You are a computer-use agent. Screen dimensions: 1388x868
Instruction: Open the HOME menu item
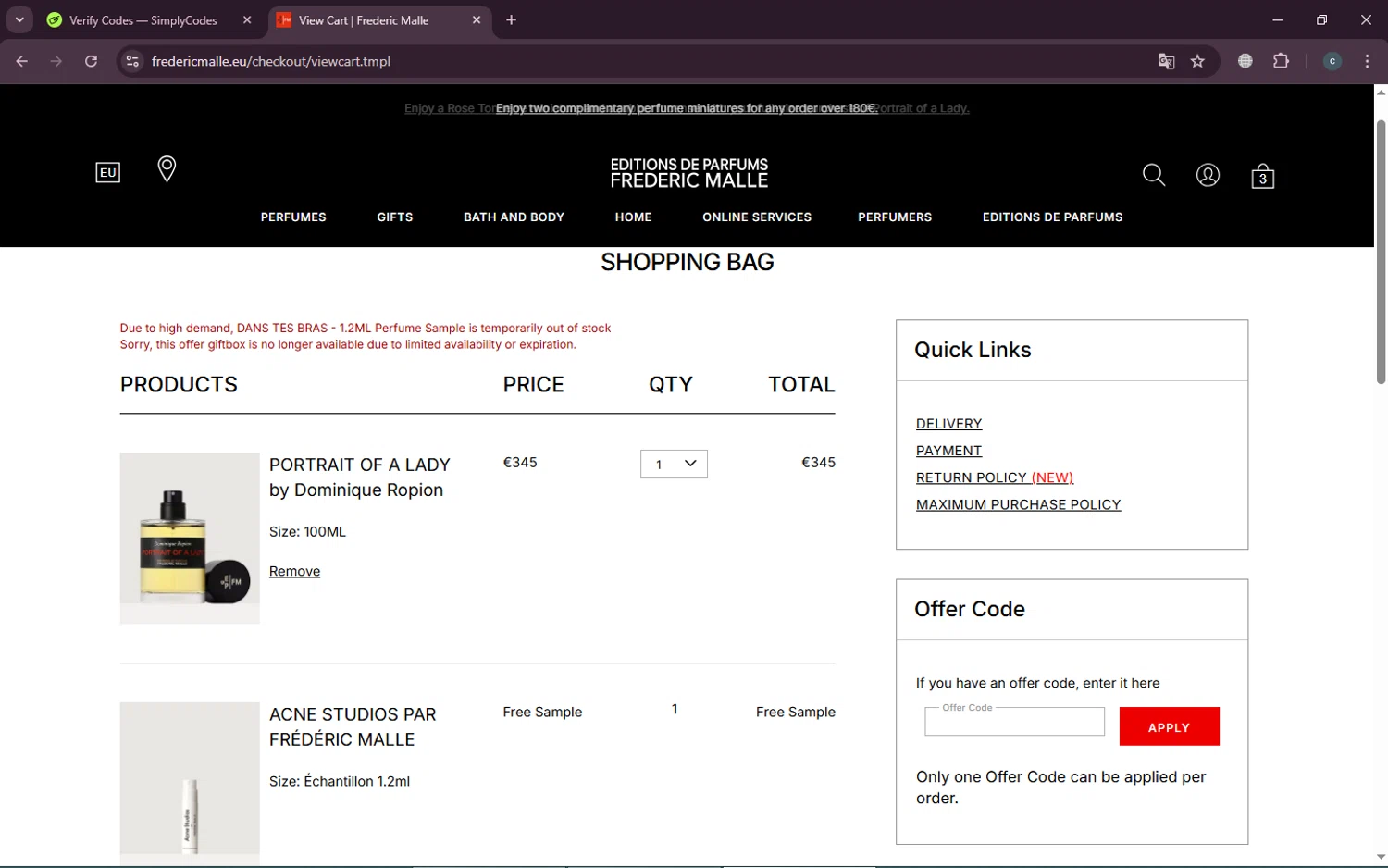tap(633, 217)
